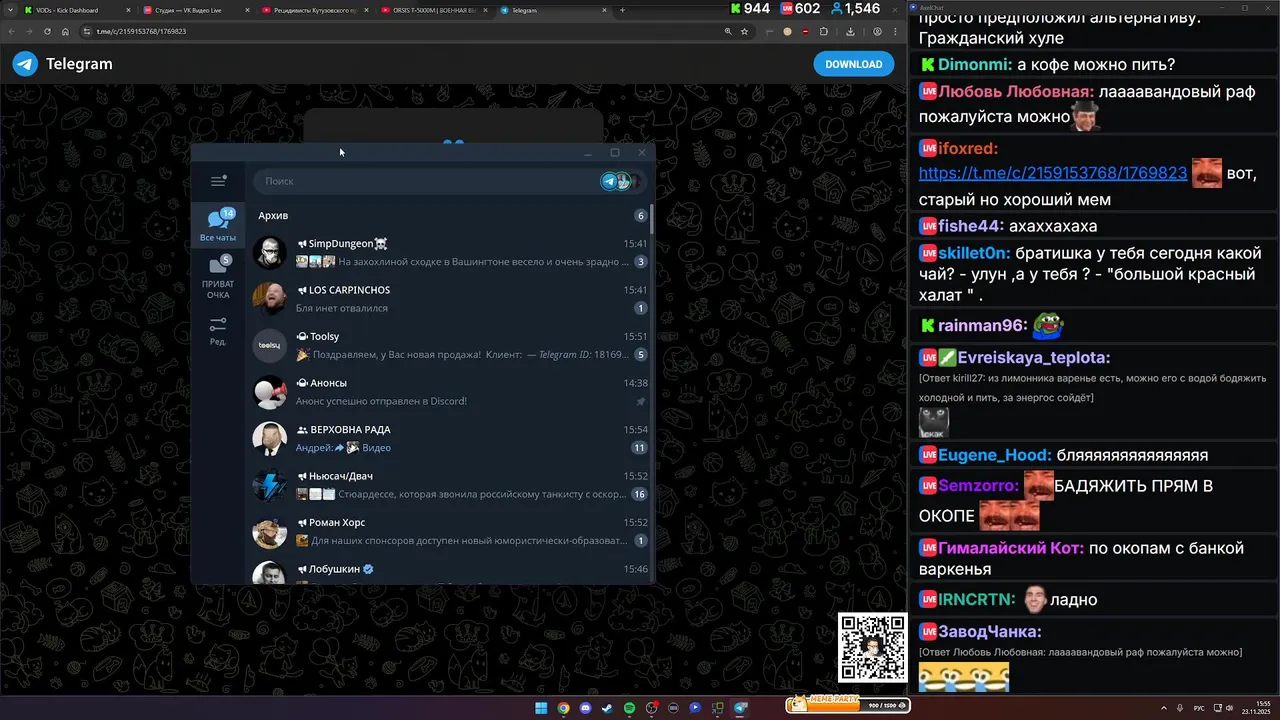Click the LOS CARPINCHOS avatar
The width and height of the screenshot is (1280, 720).
[269, 299]
